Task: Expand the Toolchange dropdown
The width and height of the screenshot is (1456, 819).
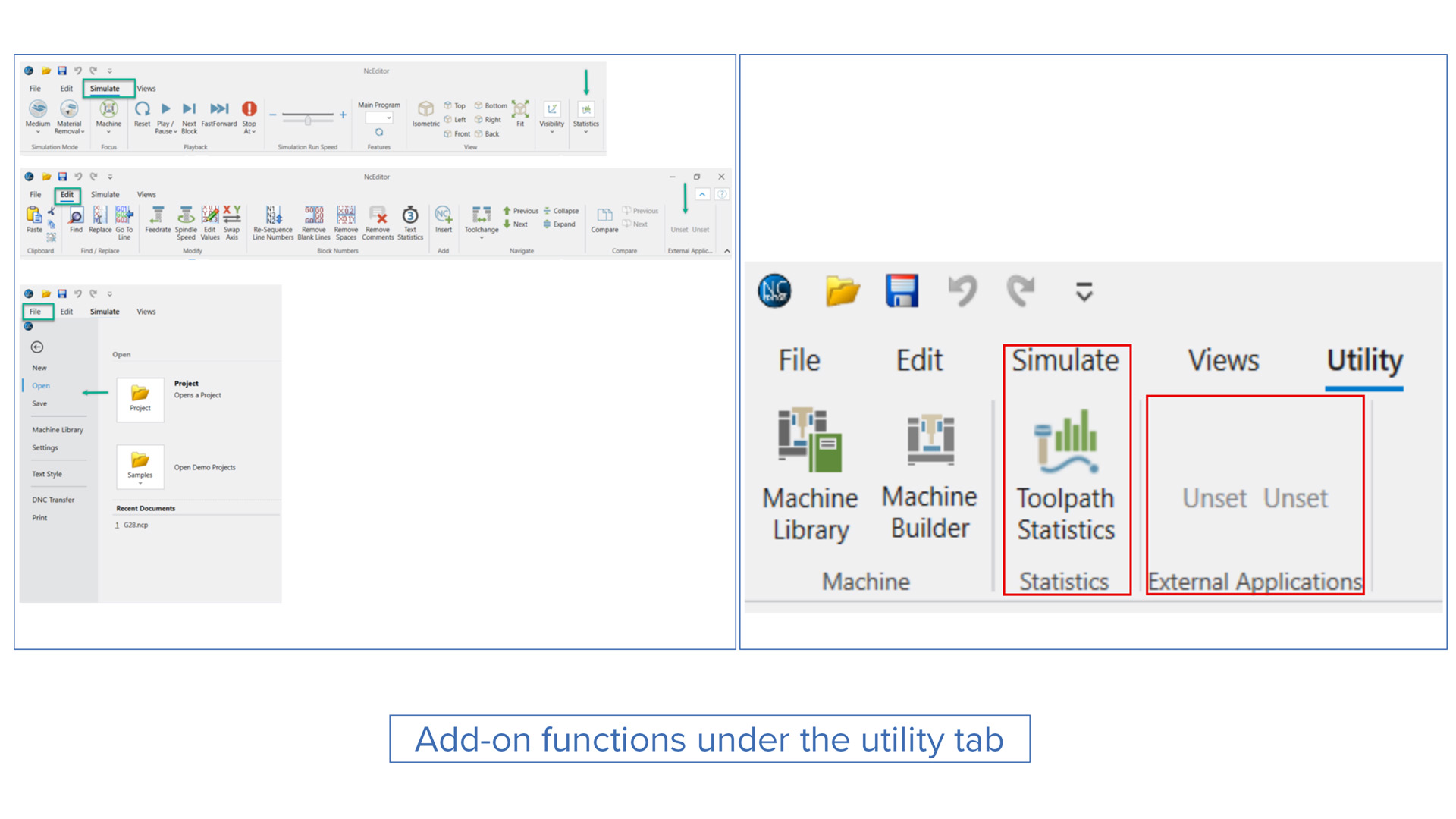Action: pos(482,238)
